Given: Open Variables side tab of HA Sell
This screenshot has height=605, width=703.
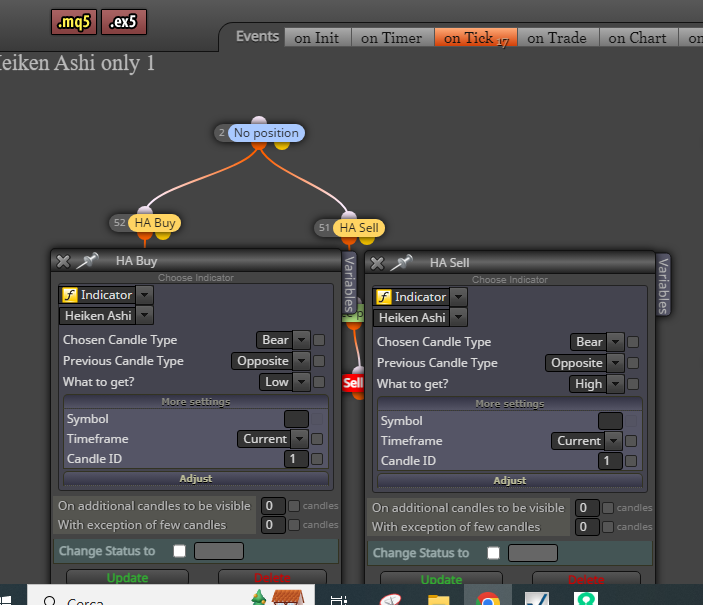Looking at the screenshot, I should (663, 286).
